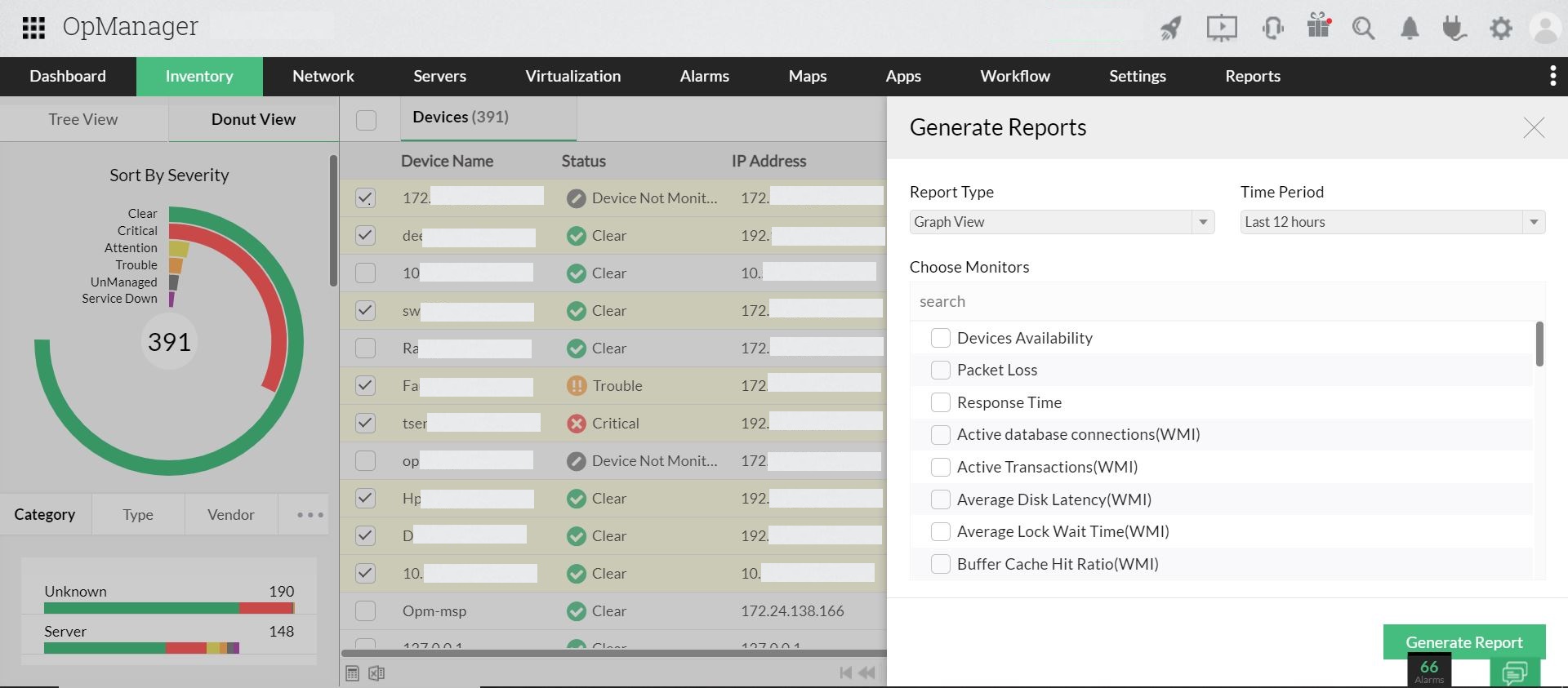Click the gift box icon
The image size is (1568, 688).
1318,26
